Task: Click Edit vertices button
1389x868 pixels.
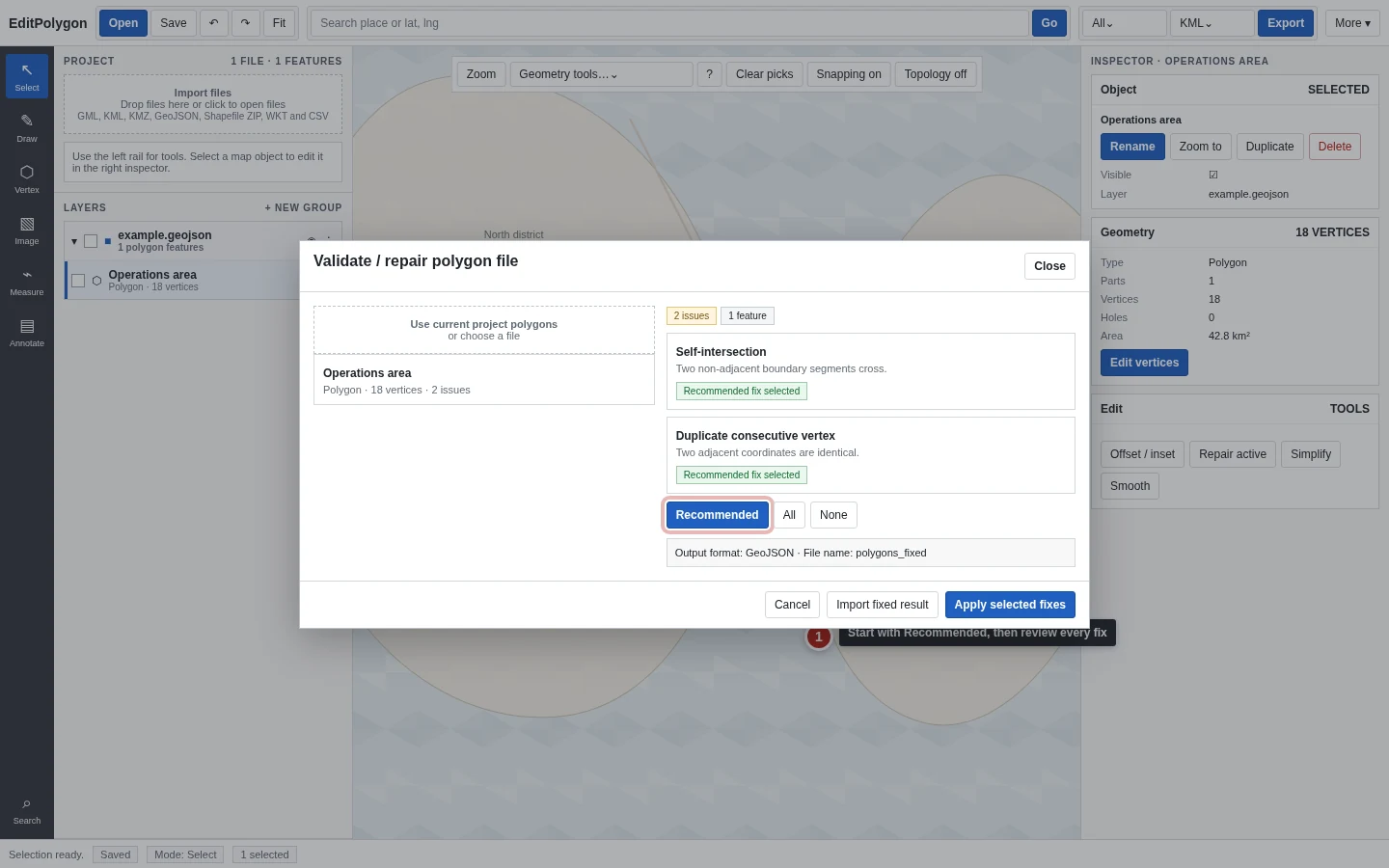Action: (1144, 363)
